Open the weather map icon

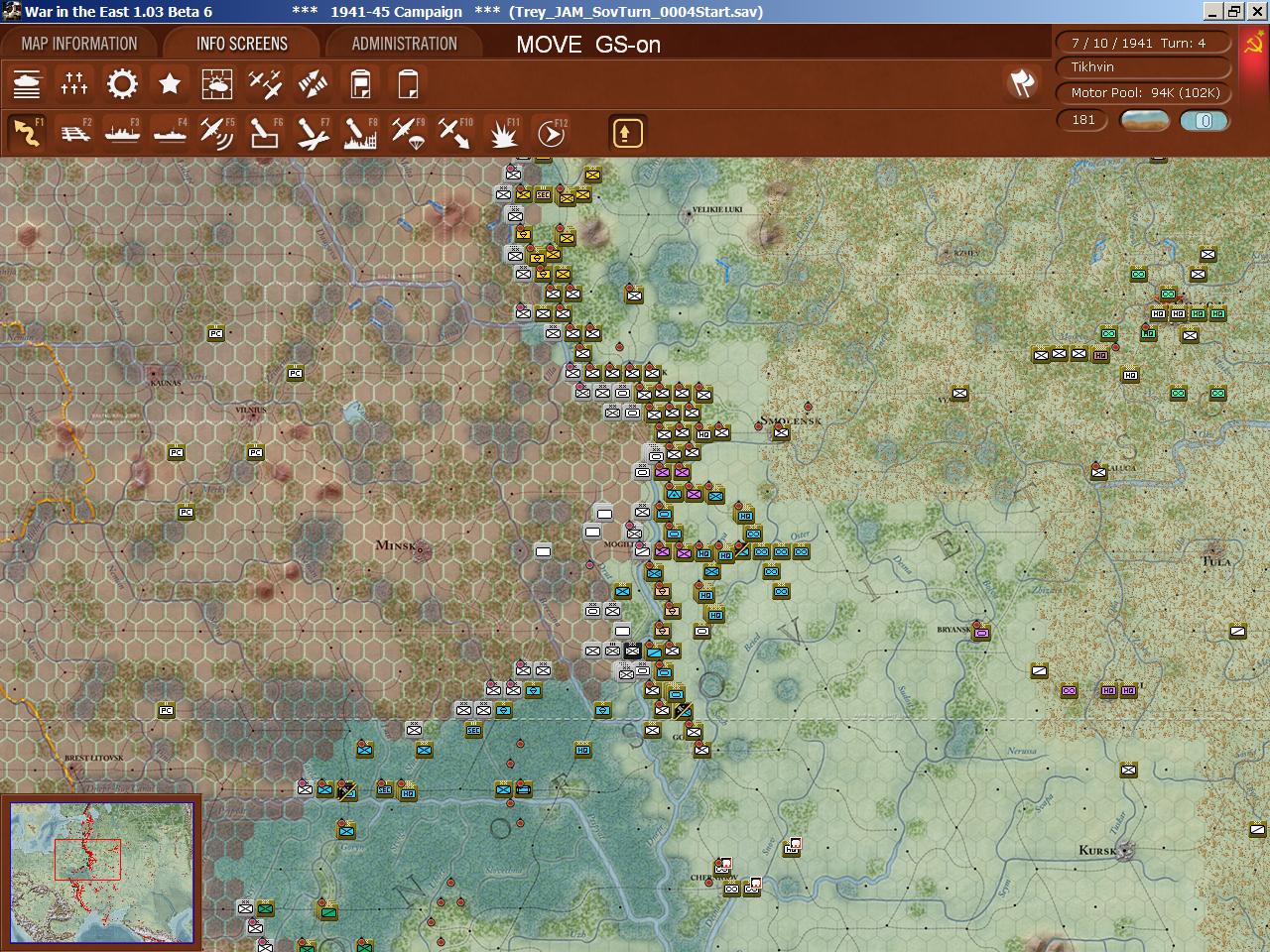pos(217,84)
